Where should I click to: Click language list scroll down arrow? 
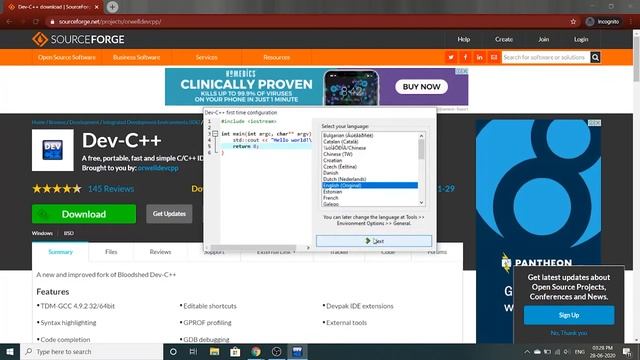click(422, 203)
